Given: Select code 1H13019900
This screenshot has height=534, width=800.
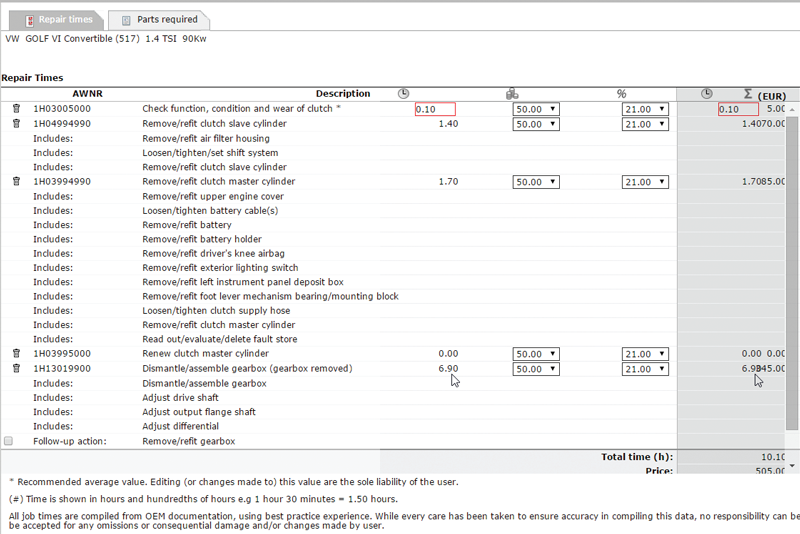Looking at the screenshot, I should pos(62,368).
